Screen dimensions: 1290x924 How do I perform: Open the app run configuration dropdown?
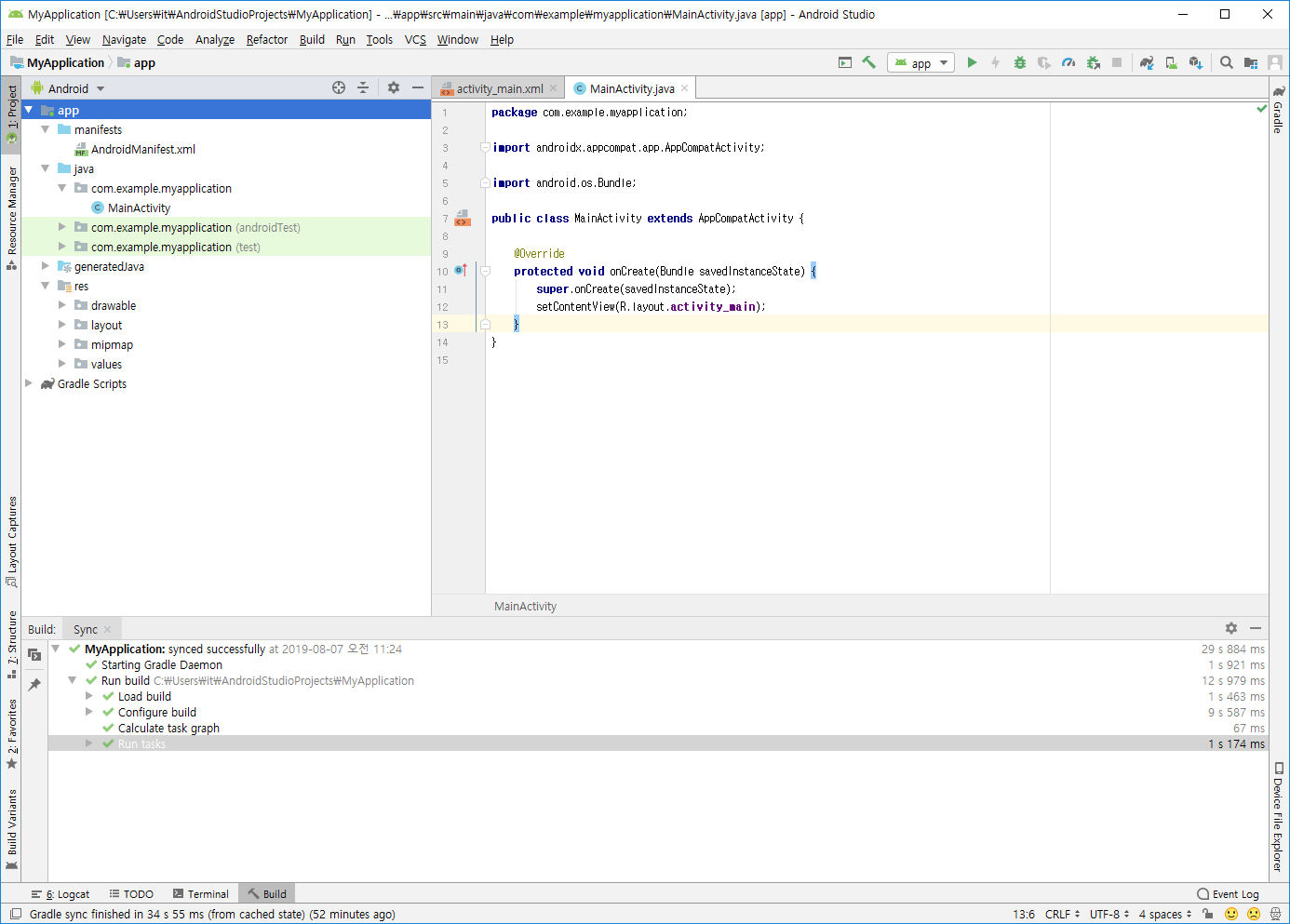[920, 62]
